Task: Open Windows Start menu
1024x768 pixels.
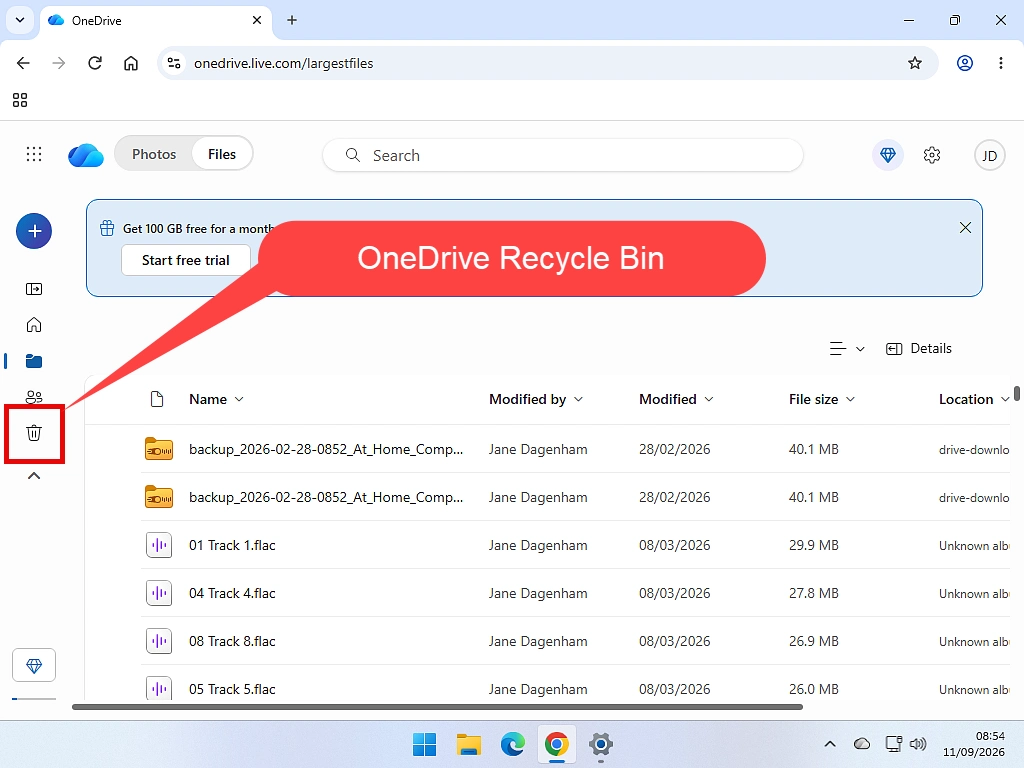Action: [424, 744]
